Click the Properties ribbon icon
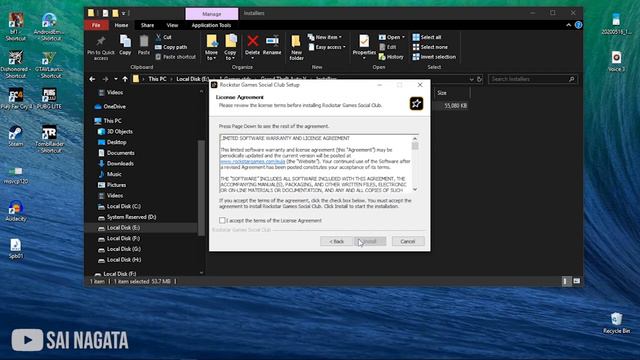640x360 pixels. coord(364,41)
